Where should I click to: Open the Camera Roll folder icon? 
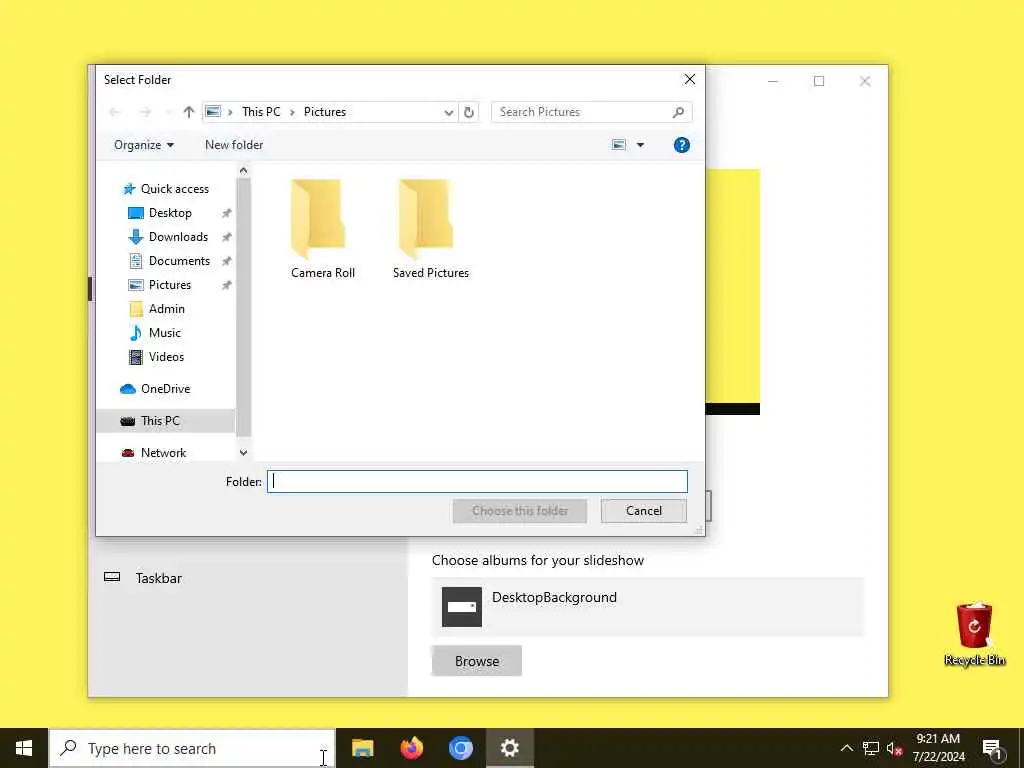pyautogui.click(x=318, y=219)
